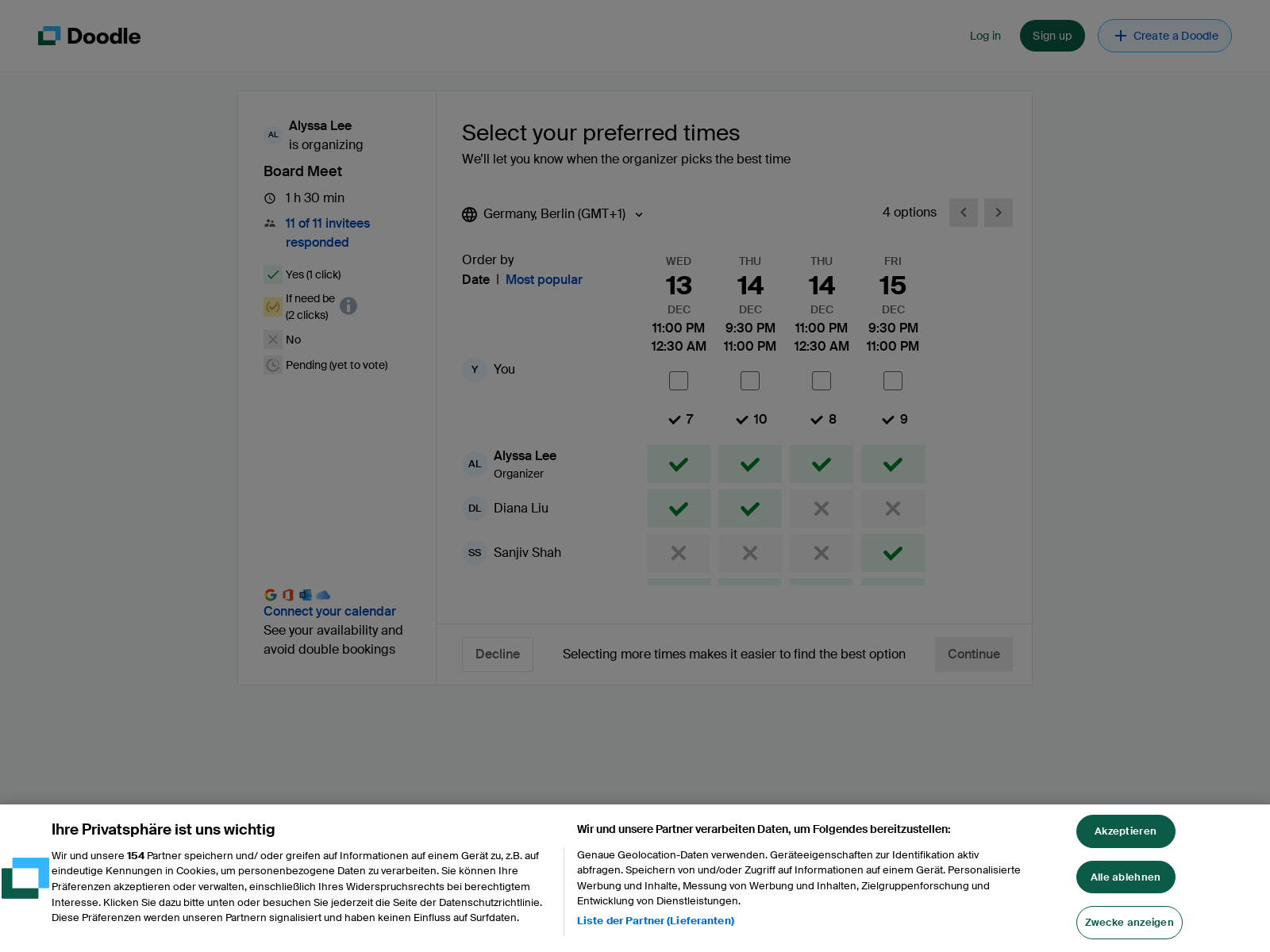Click the Board Meet title
This screenshot has height=952, width=1270.
tap(302, 171)
